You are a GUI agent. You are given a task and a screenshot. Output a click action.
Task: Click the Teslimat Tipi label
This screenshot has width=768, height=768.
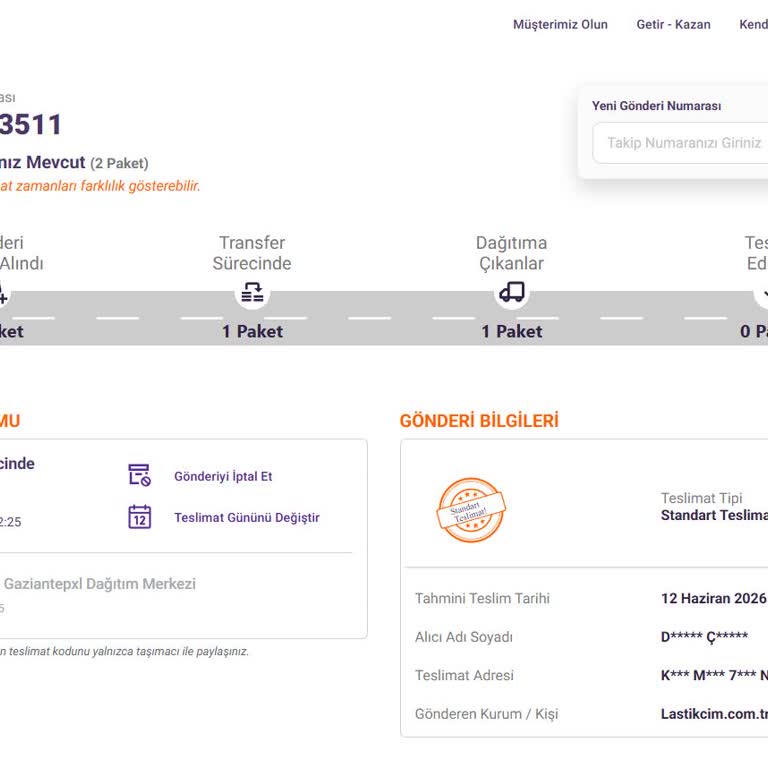(x=701, y=498)
